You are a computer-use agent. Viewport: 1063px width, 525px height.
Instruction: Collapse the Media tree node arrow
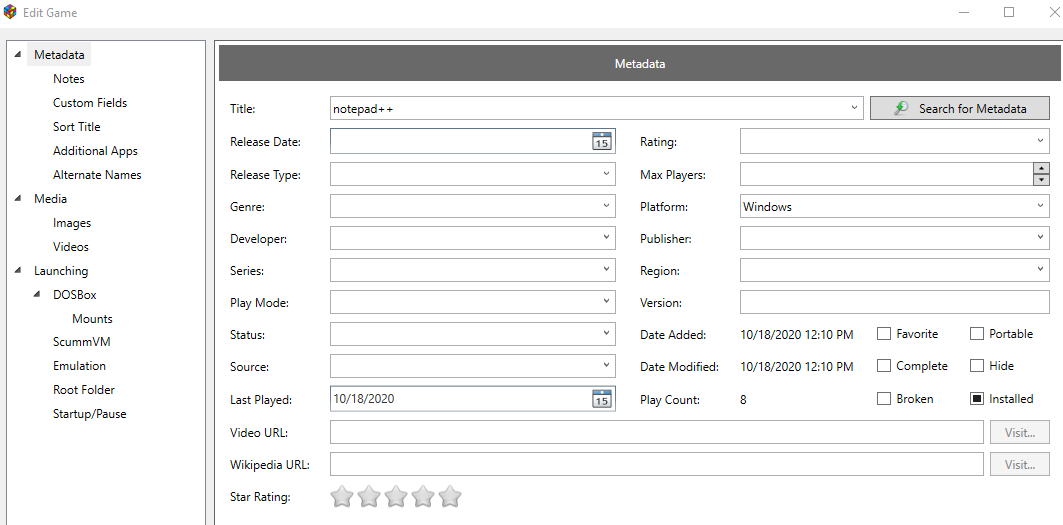tap(18, 199)
